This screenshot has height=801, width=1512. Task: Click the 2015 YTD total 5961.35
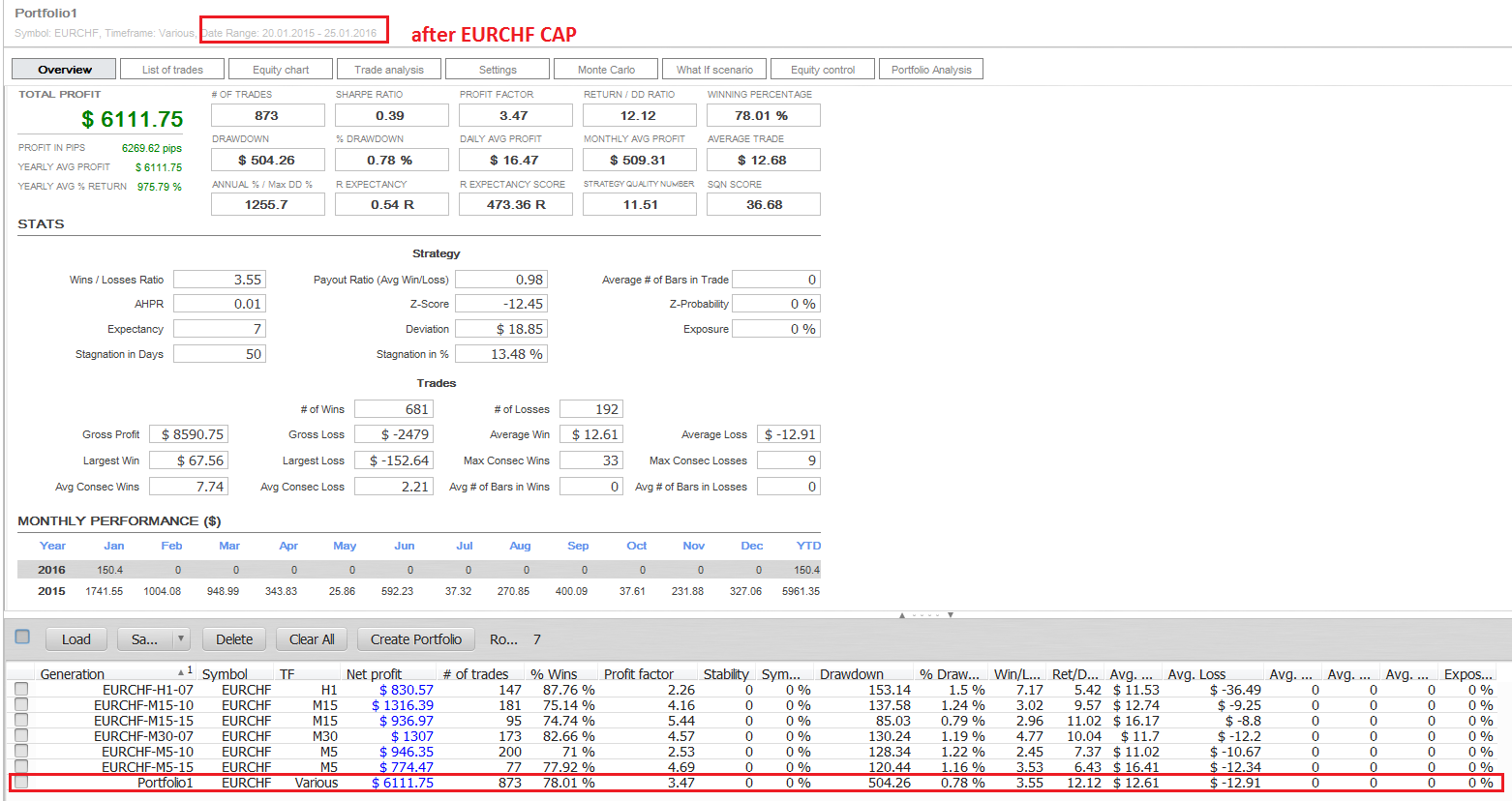point(801,591)
